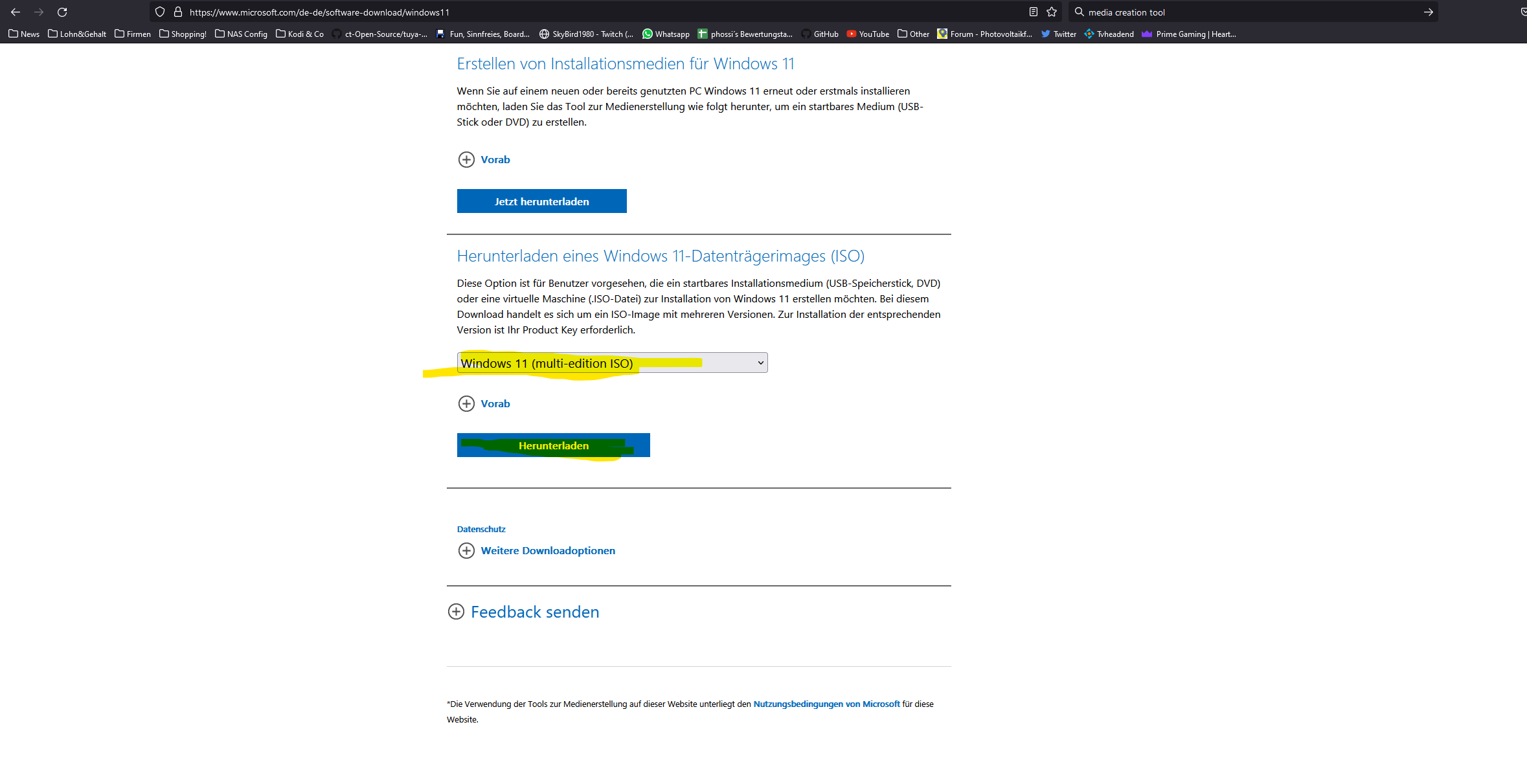This screenshot has height=784, width=1527.
Task: Open the GitHub bookmark
Action: [820, 34]
